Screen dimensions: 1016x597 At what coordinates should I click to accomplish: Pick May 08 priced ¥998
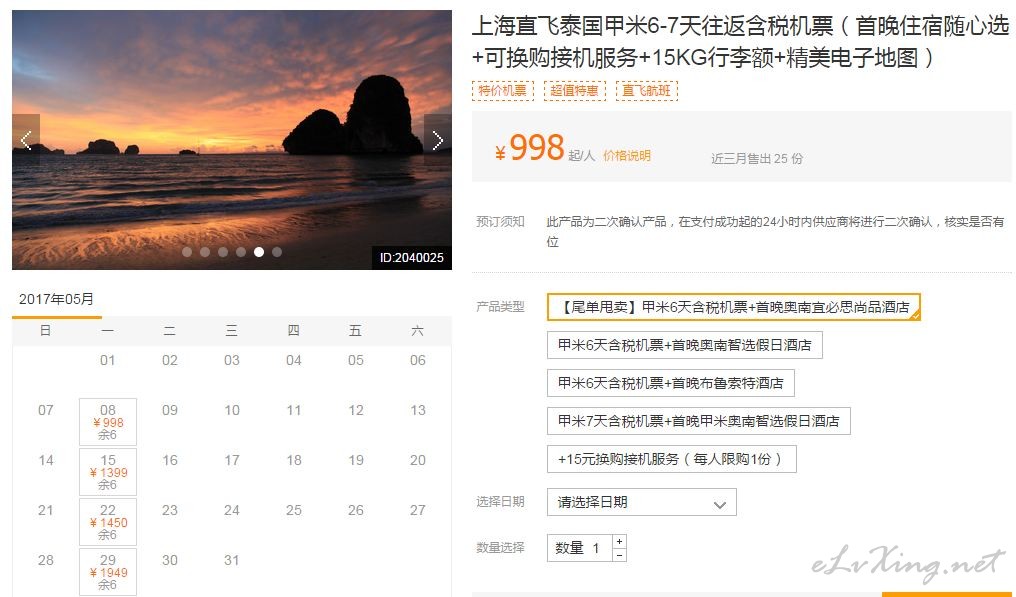tap(108, 422)
